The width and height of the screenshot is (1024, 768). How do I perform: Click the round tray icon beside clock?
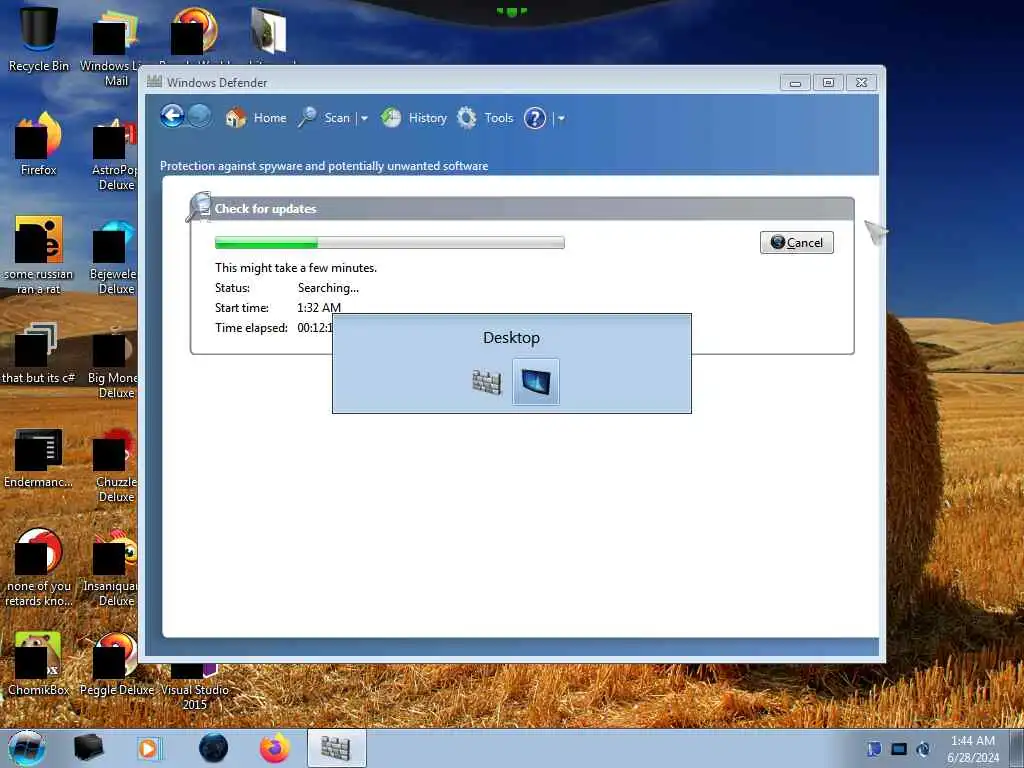click(x=923, y=749)
